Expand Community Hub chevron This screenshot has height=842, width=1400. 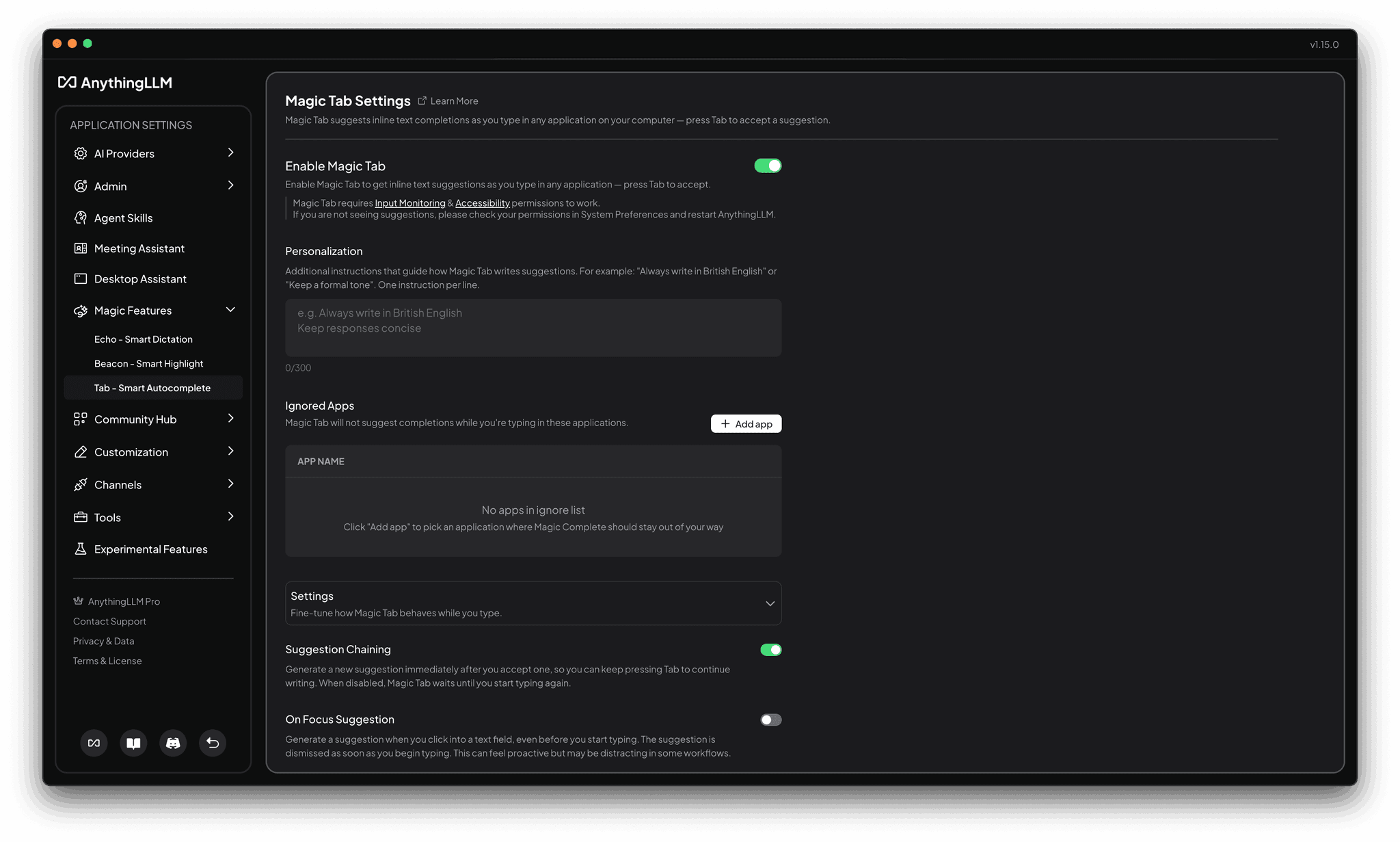[230, 418]
